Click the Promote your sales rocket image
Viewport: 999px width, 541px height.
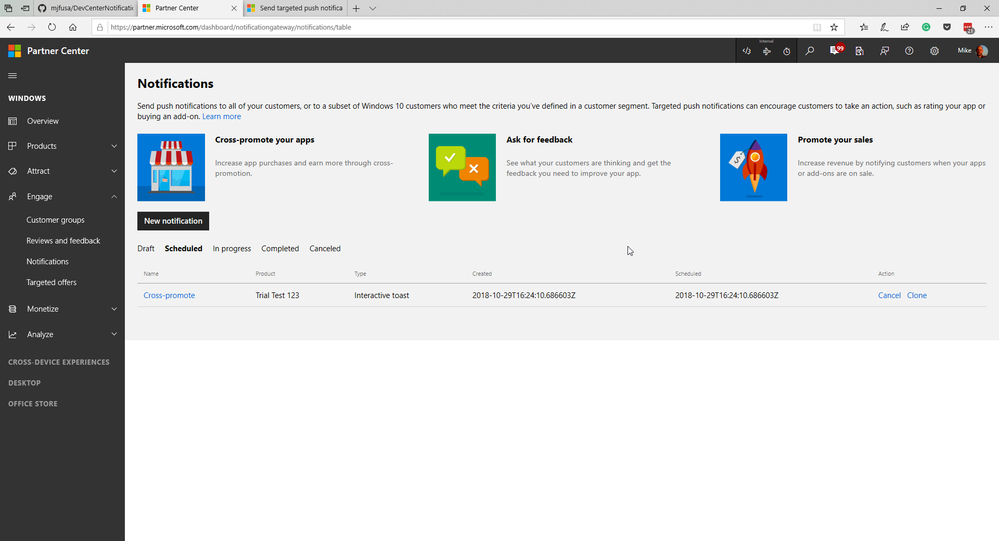tap(753, 167)
